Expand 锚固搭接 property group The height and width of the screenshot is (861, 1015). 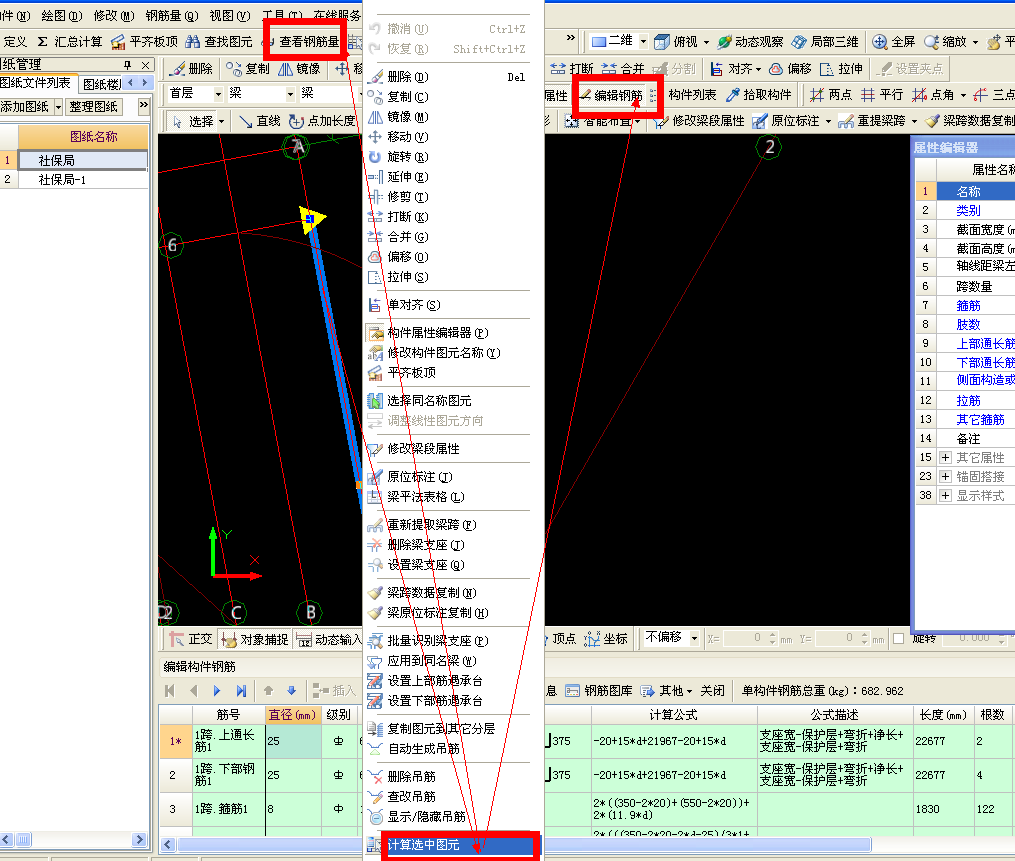tap(945, 476)
